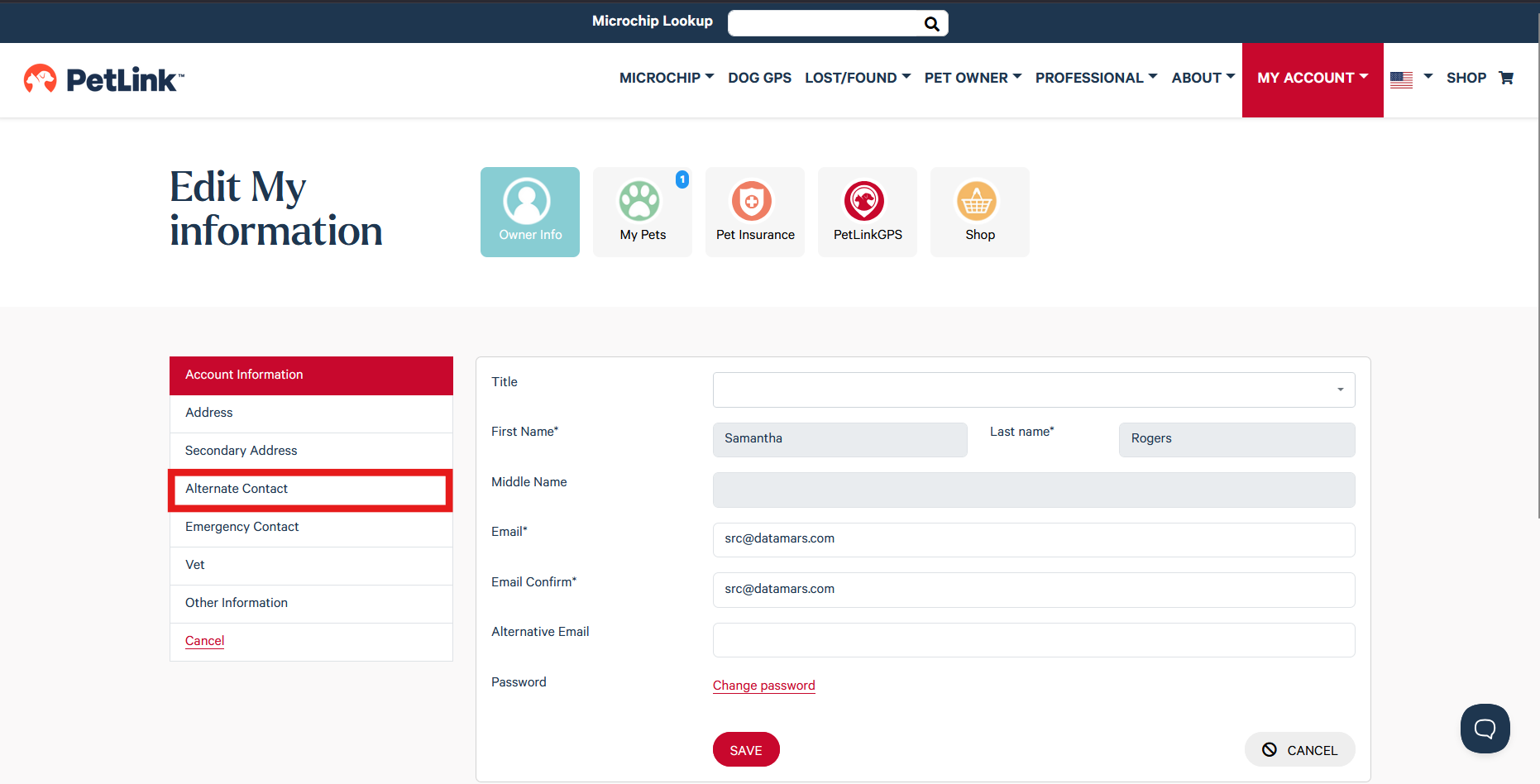Click the "Password" field label
1540x784 pixels.
click(x=519, y=682)
